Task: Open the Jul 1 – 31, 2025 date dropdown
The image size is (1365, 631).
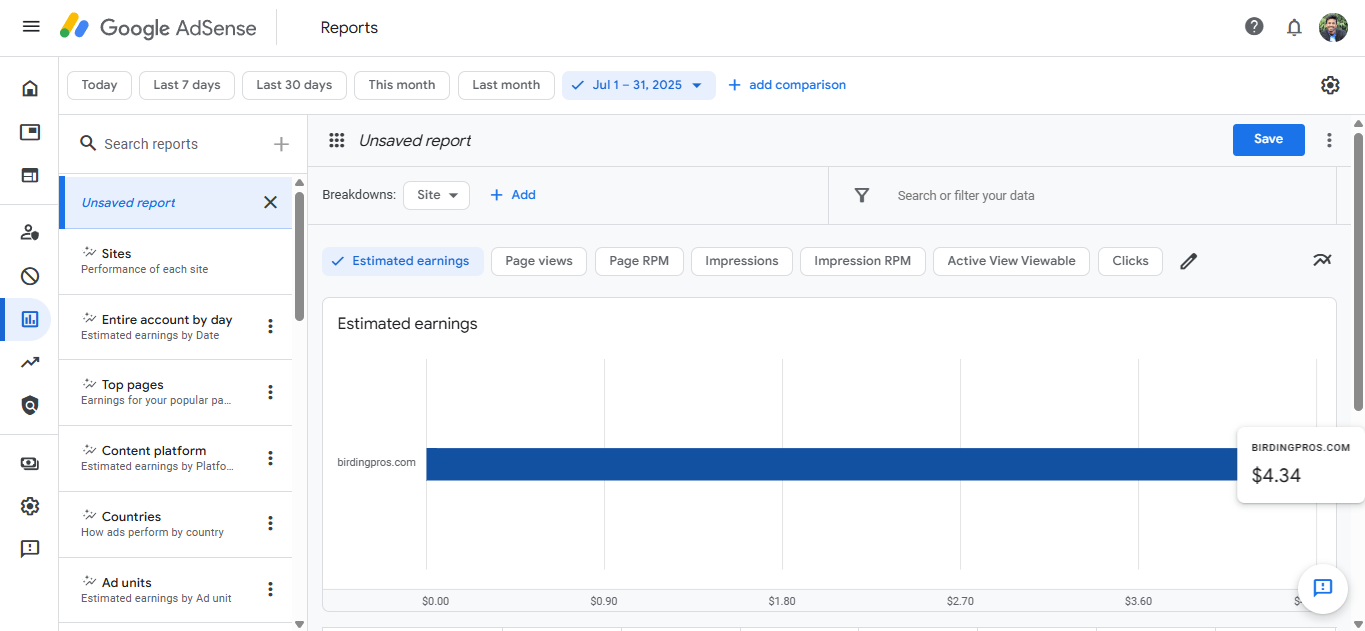Action: pyautogui.click(x=639, y=85)
